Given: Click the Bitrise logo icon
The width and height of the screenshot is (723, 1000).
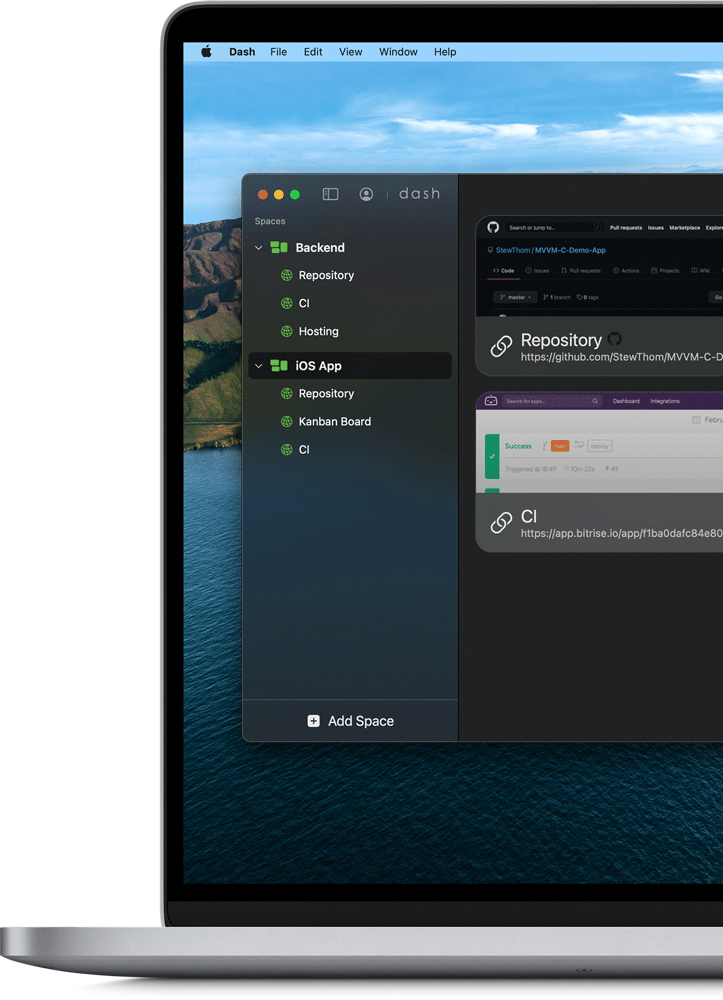Looking at the screenshot, I should (x=491, y=401).
